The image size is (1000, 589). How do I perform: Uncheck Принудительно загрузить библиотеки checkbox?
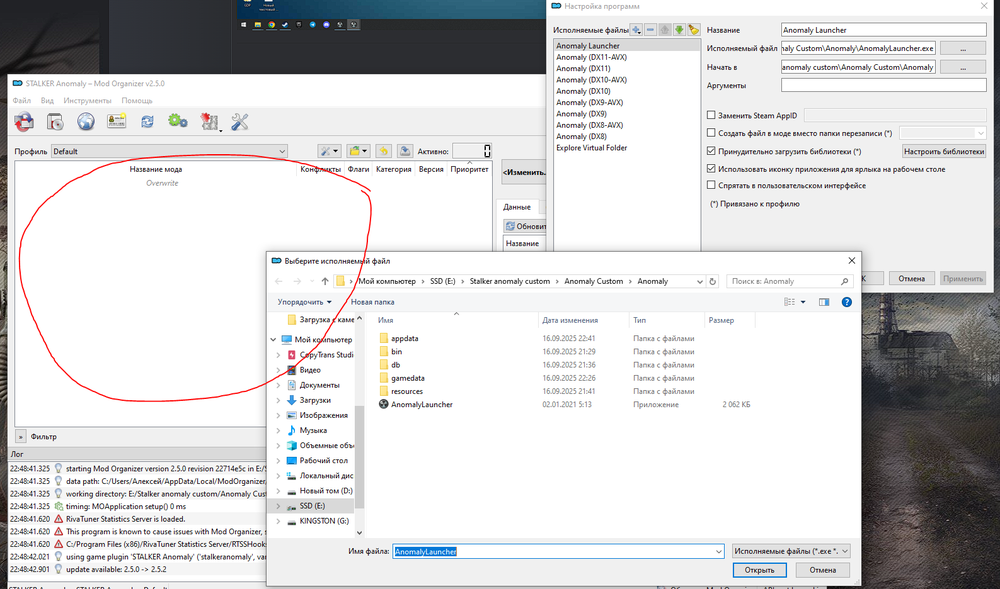pyautogui.click(x=711, y=151)
